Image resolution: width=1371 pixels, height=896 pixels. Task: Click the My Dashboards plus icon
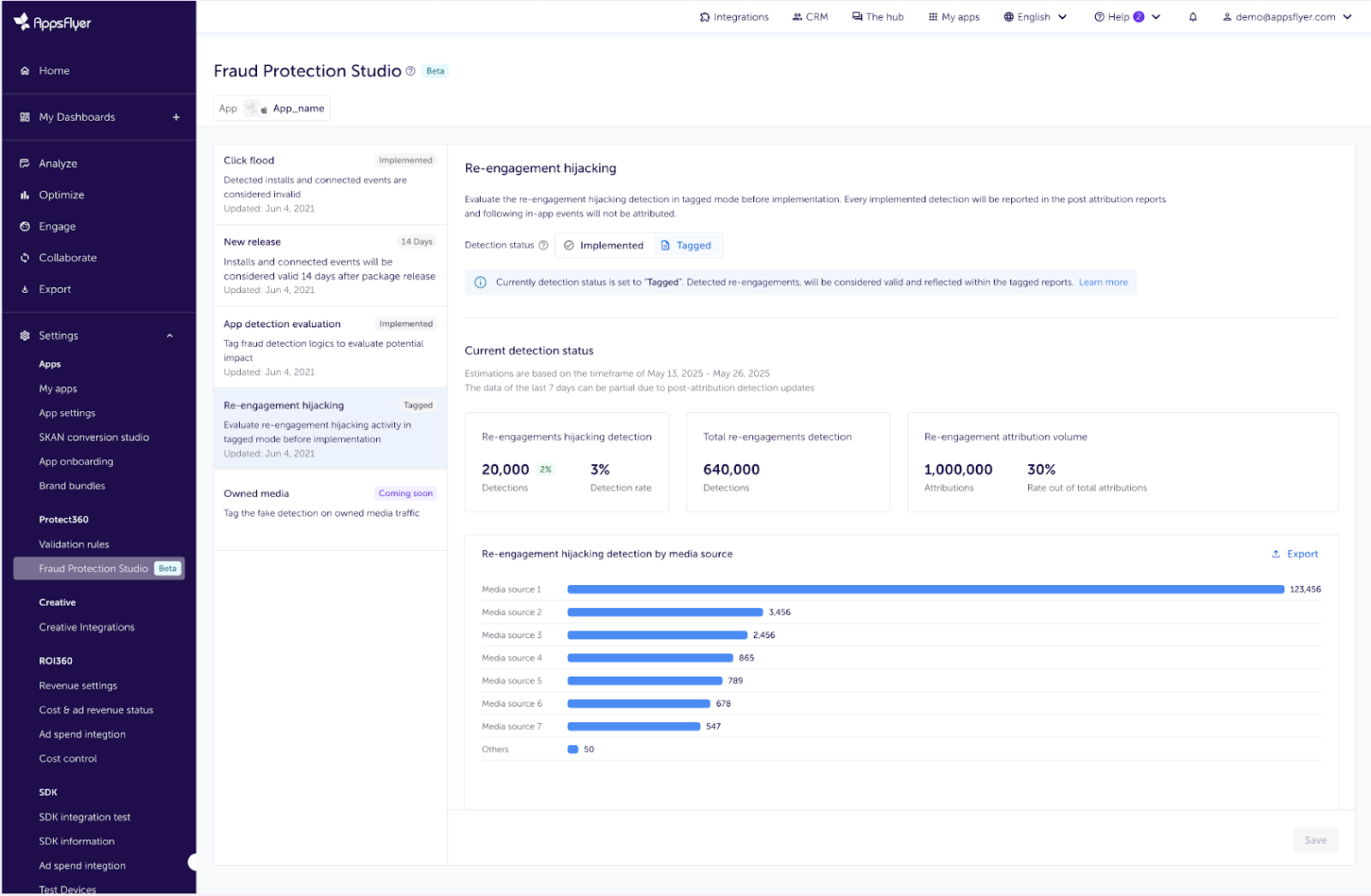coord(176,117)
